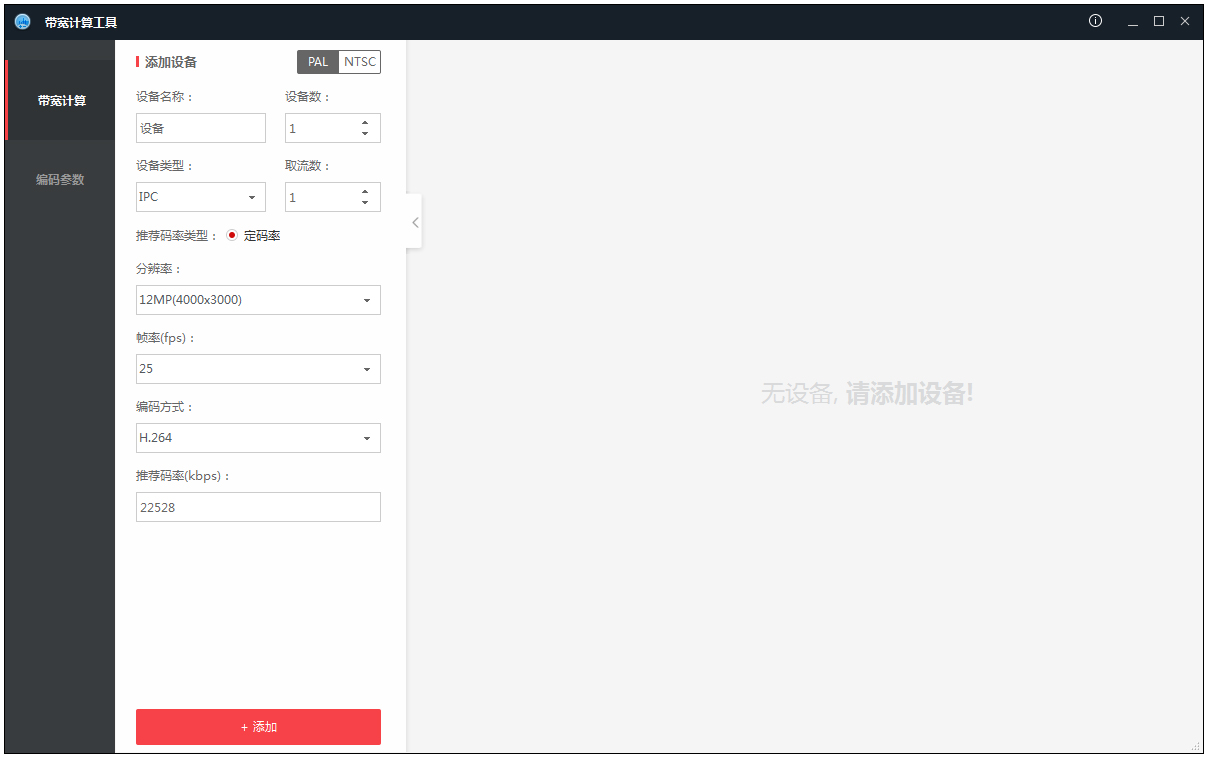
Task: Increase 设备数 with the up arrow
Action: point(365,122)
